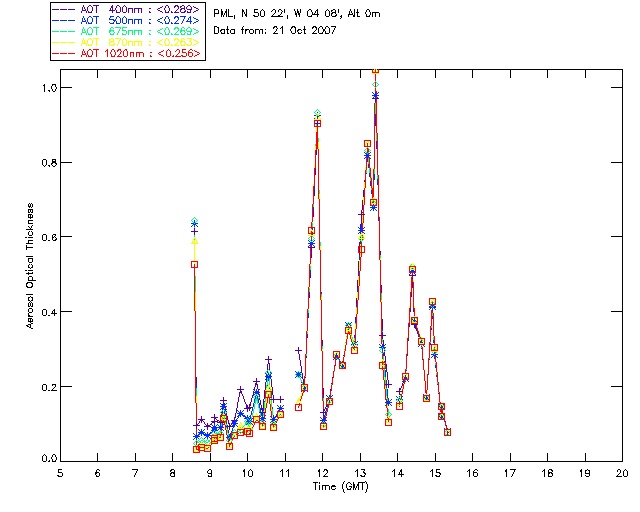Click the red dashed line sample for 1020nm

tap(64, 53)
